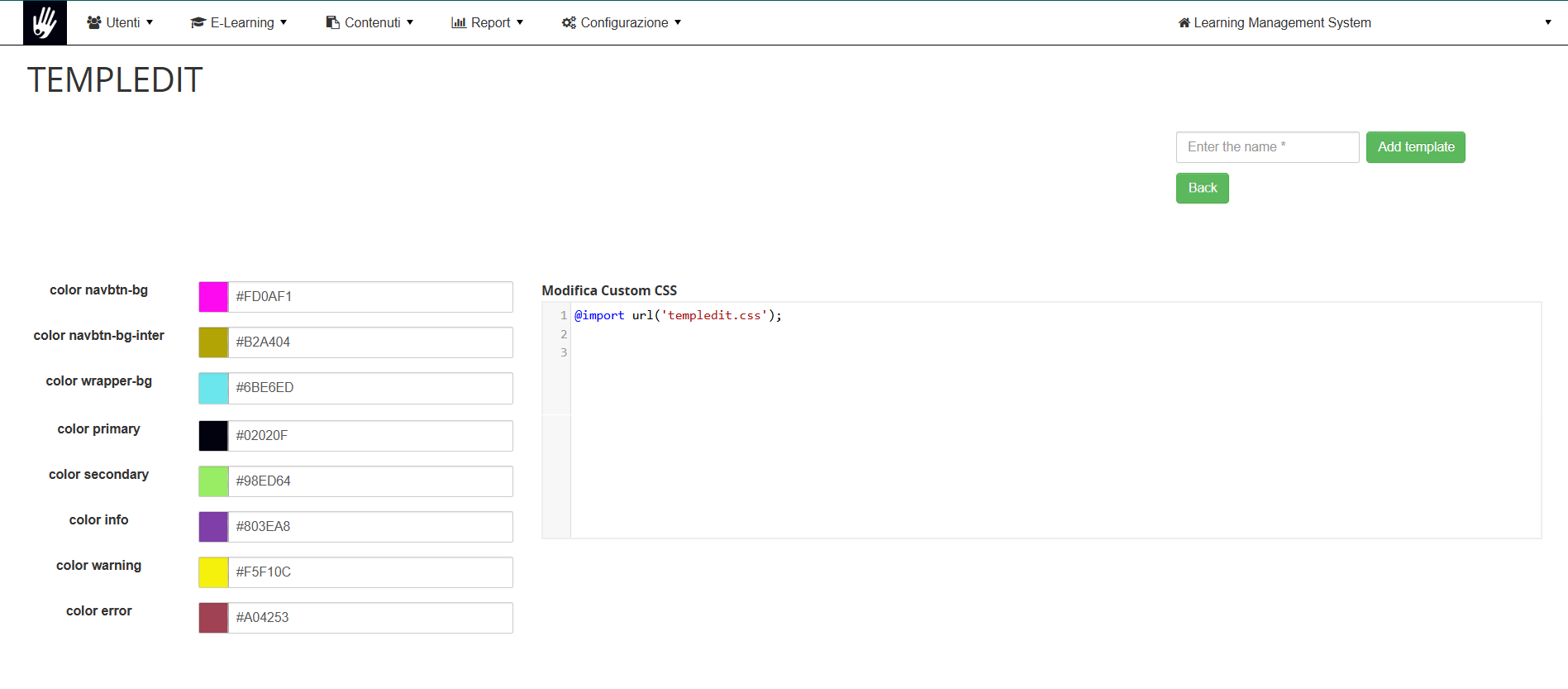Open the E-Learning menu

point(239,22)
